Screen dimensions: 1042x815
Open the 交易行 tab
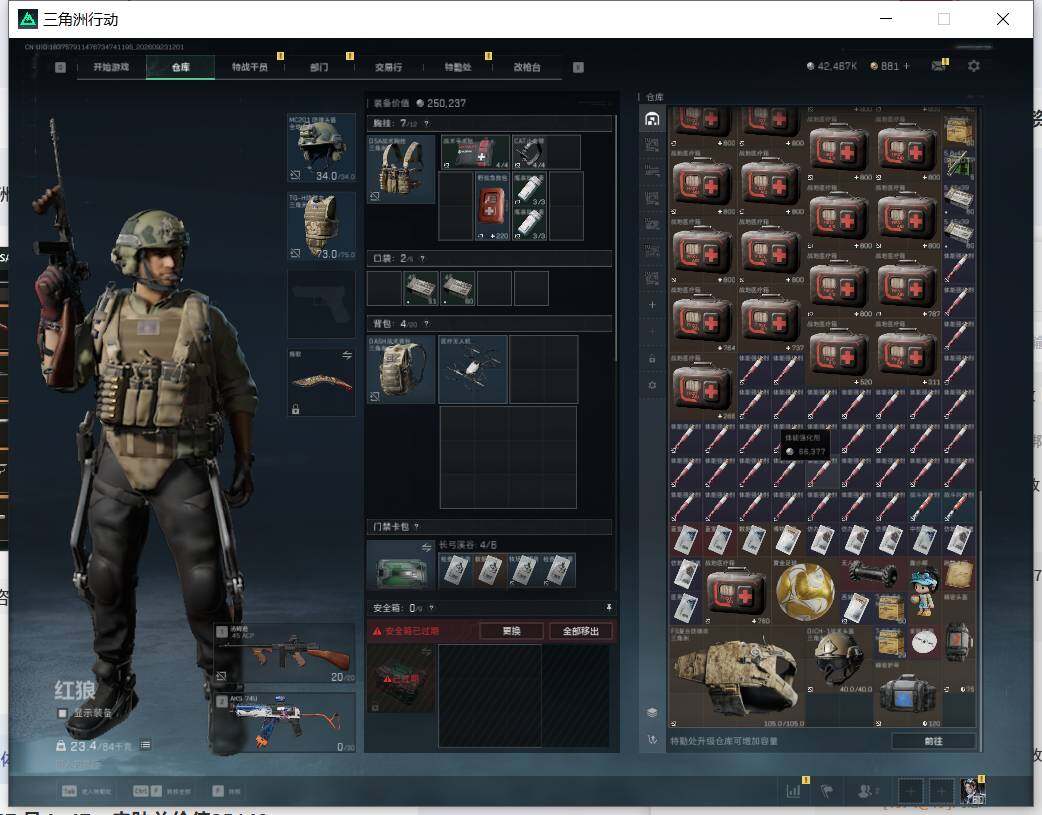coord(388,66)
